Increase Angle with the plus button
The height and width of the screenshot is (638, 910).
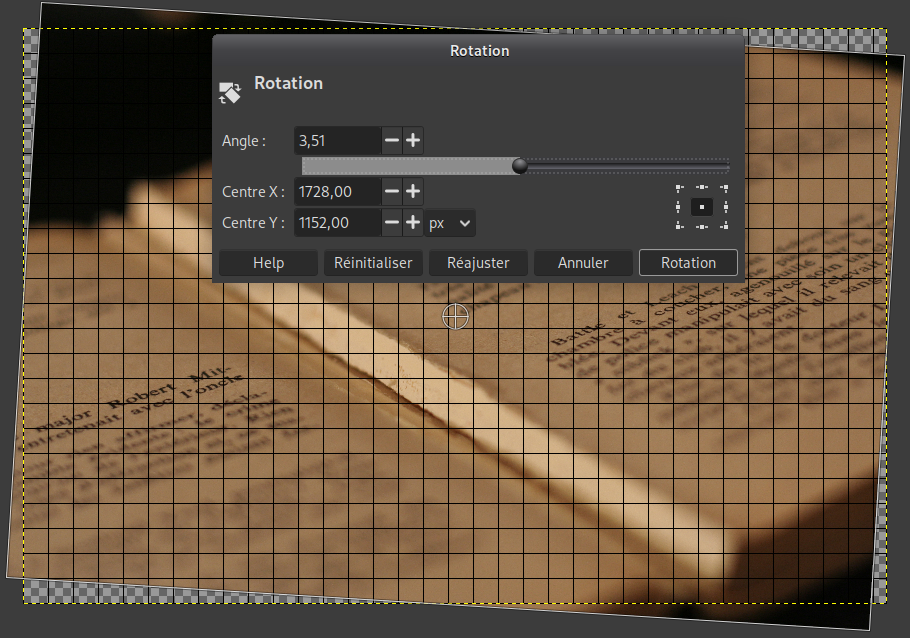pyautogui.click(x=412, y=141)
